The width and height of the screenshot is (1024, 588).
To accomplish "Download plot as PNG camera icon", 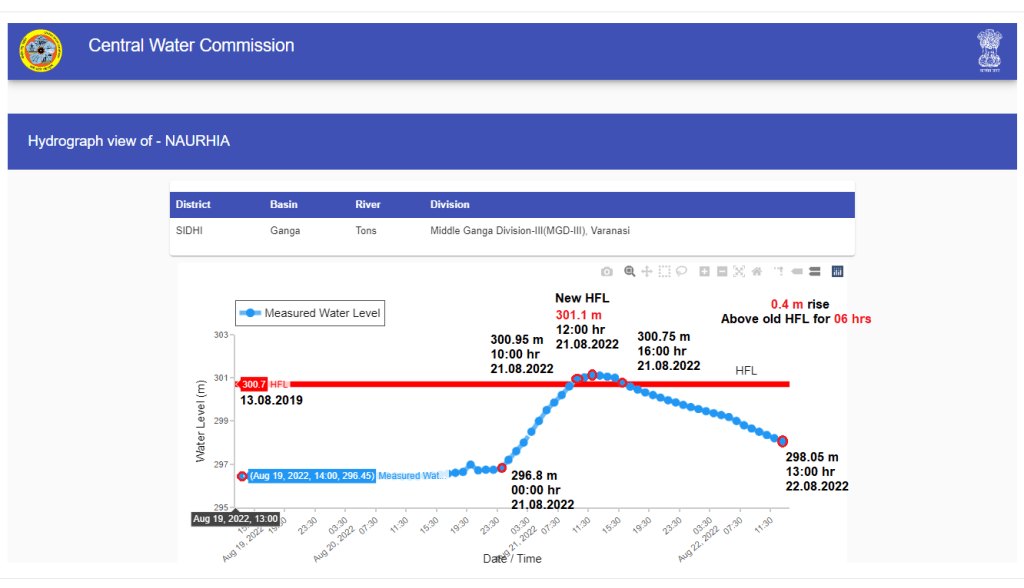I will pyautogui.click(x=606, y=271).
